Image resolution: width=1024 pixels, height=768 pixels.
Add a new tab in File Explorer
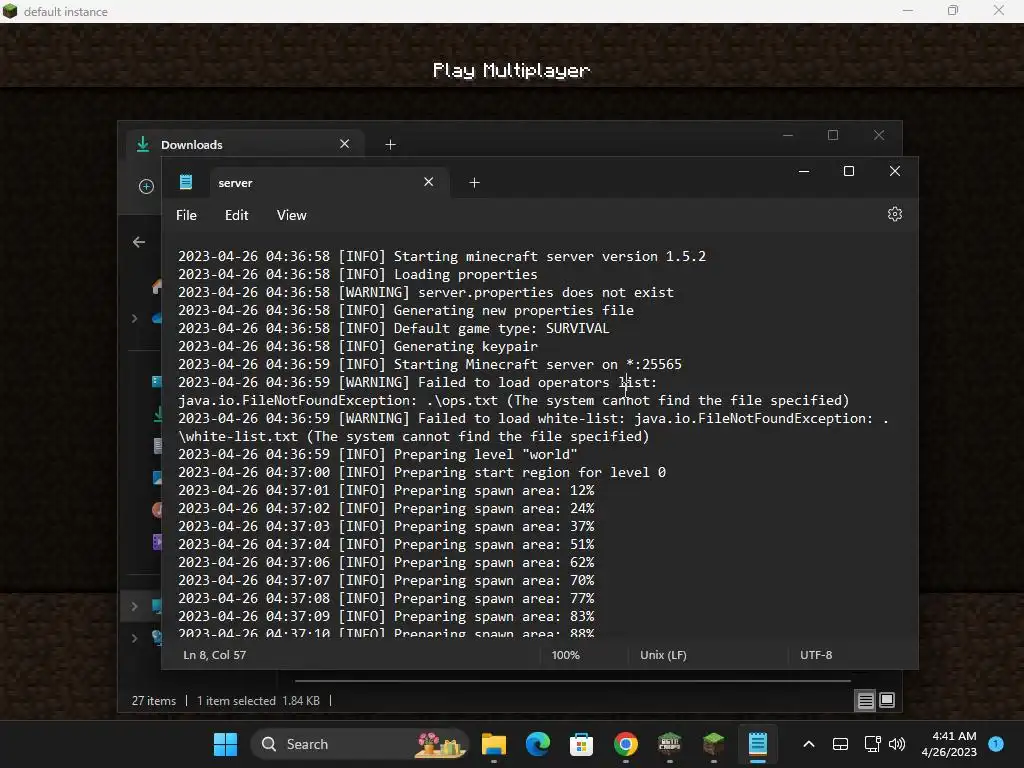(391, 144)
